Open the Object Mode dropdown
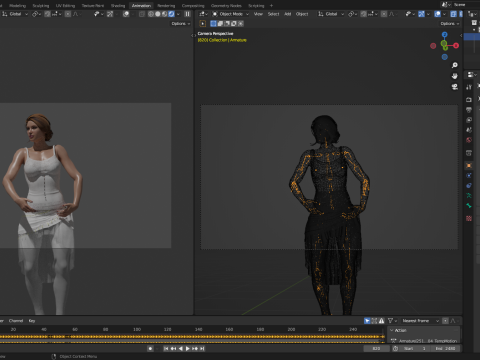This screenshot has height=360, width=480. pyautogui.click(x=231, y=14)
